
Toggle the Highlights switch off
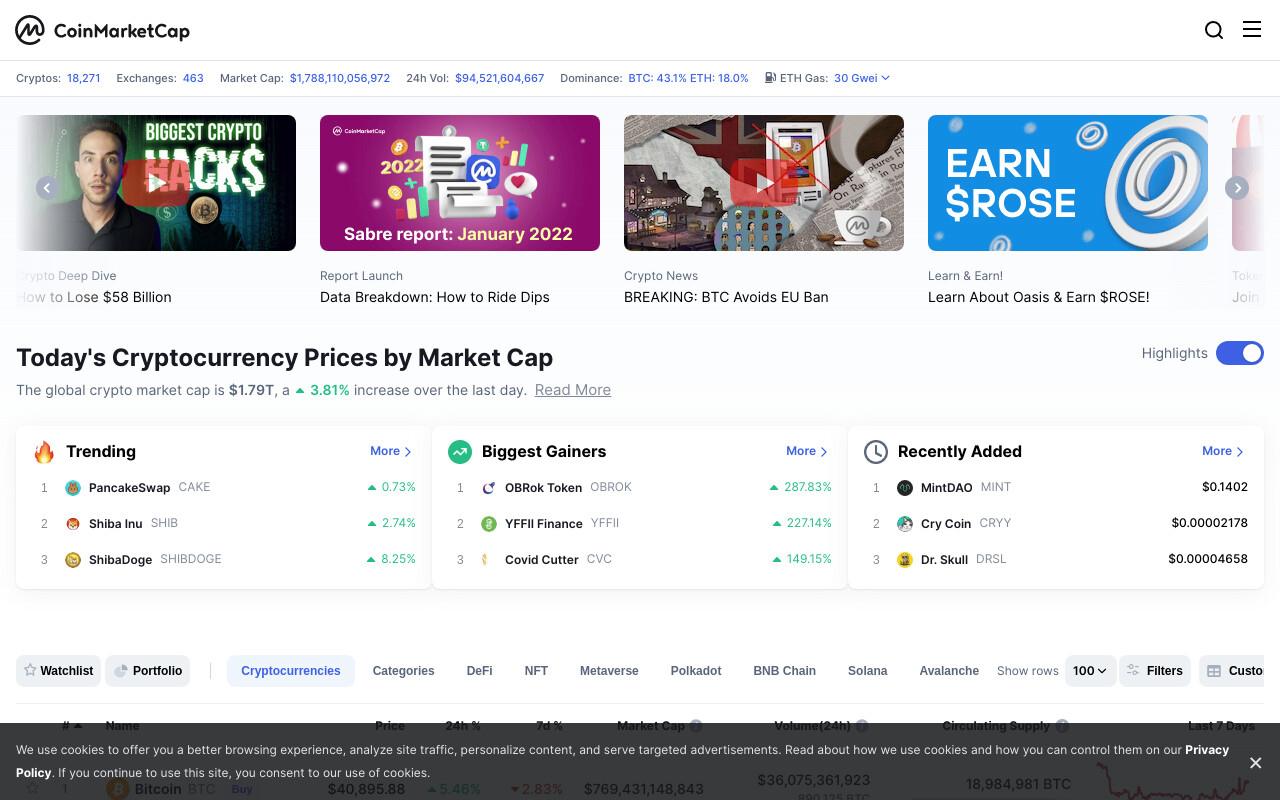coord(1240,353)
